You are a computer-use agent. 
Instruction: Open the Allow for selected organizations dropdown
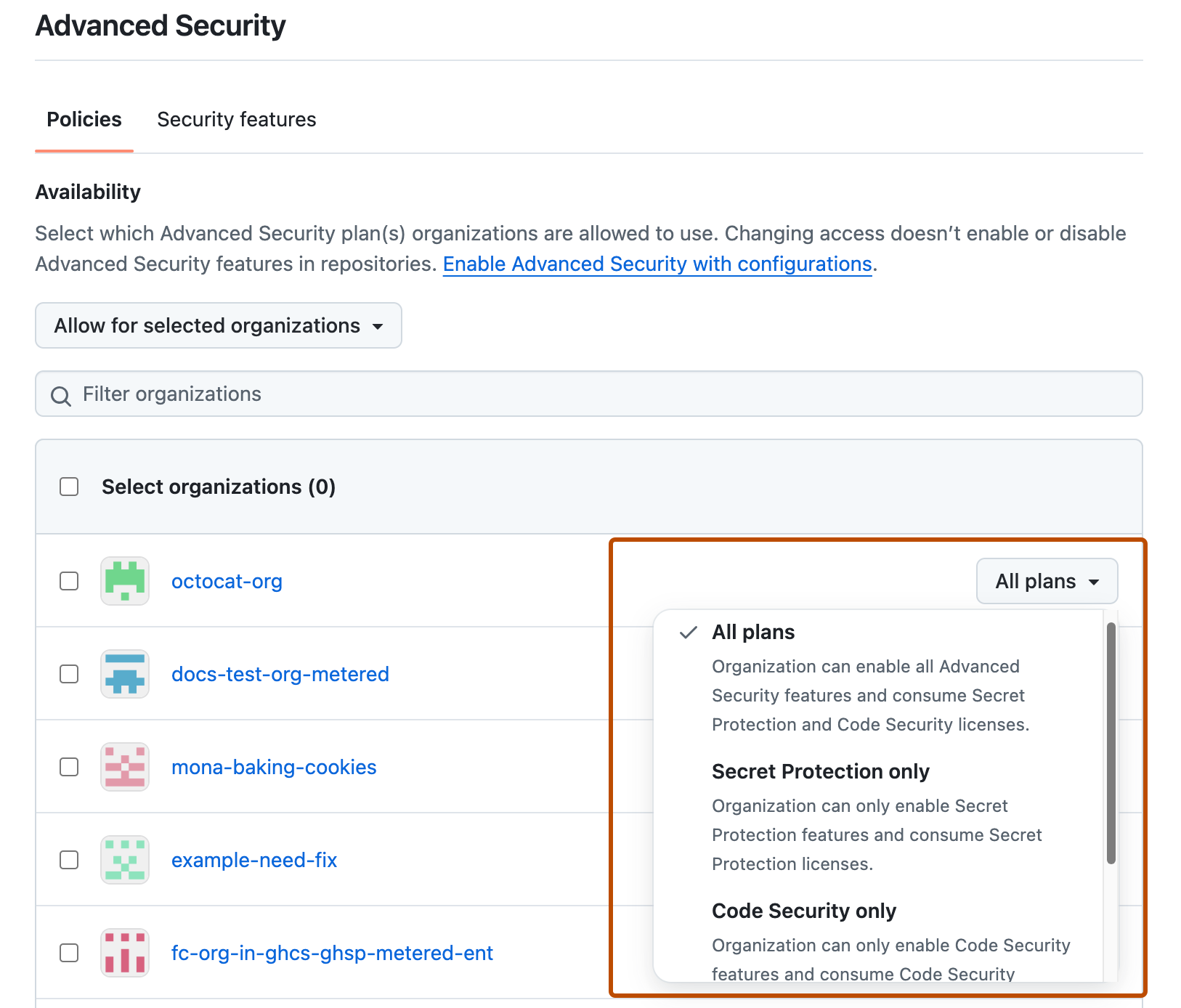pos(218,326)
